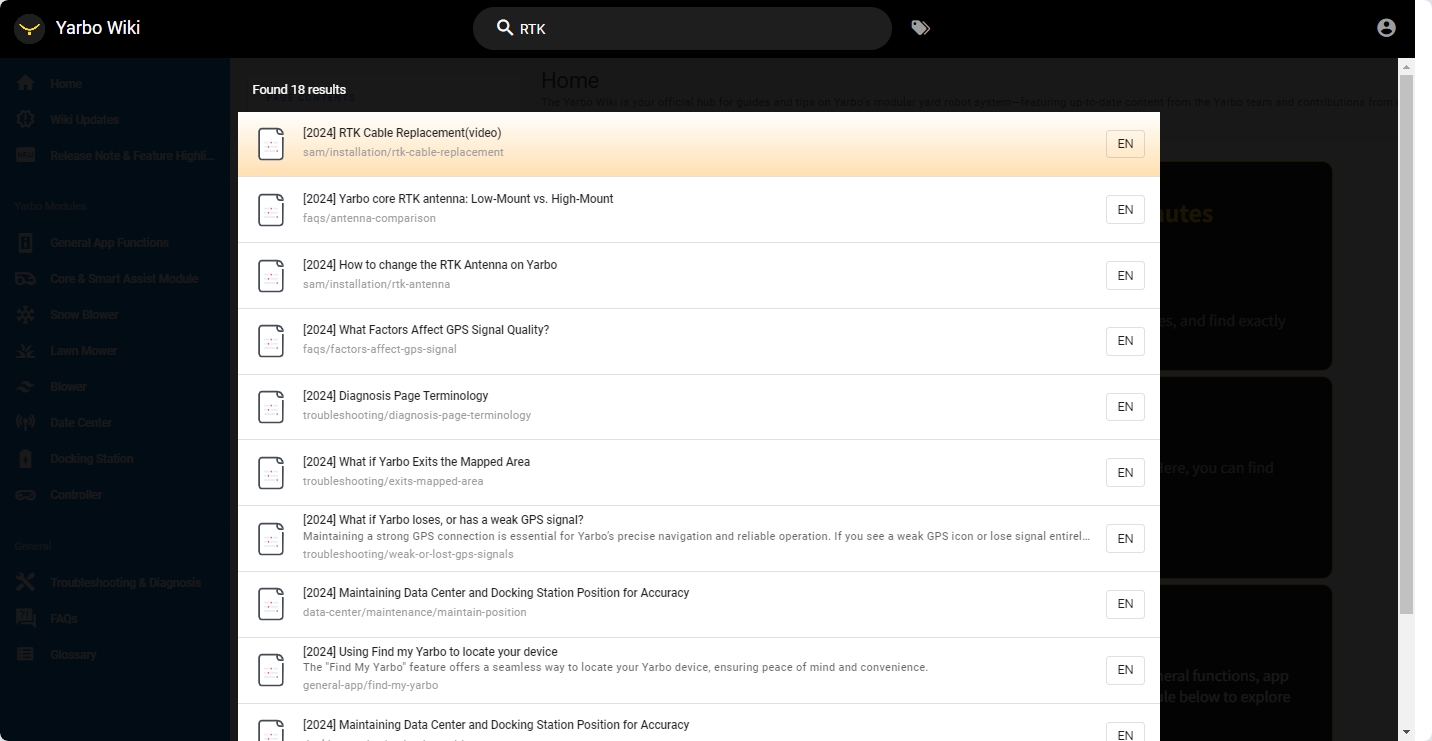Open Docking Station sidebar entry
The width and height of the screenshot is (1432, 741).
(115, 459)
